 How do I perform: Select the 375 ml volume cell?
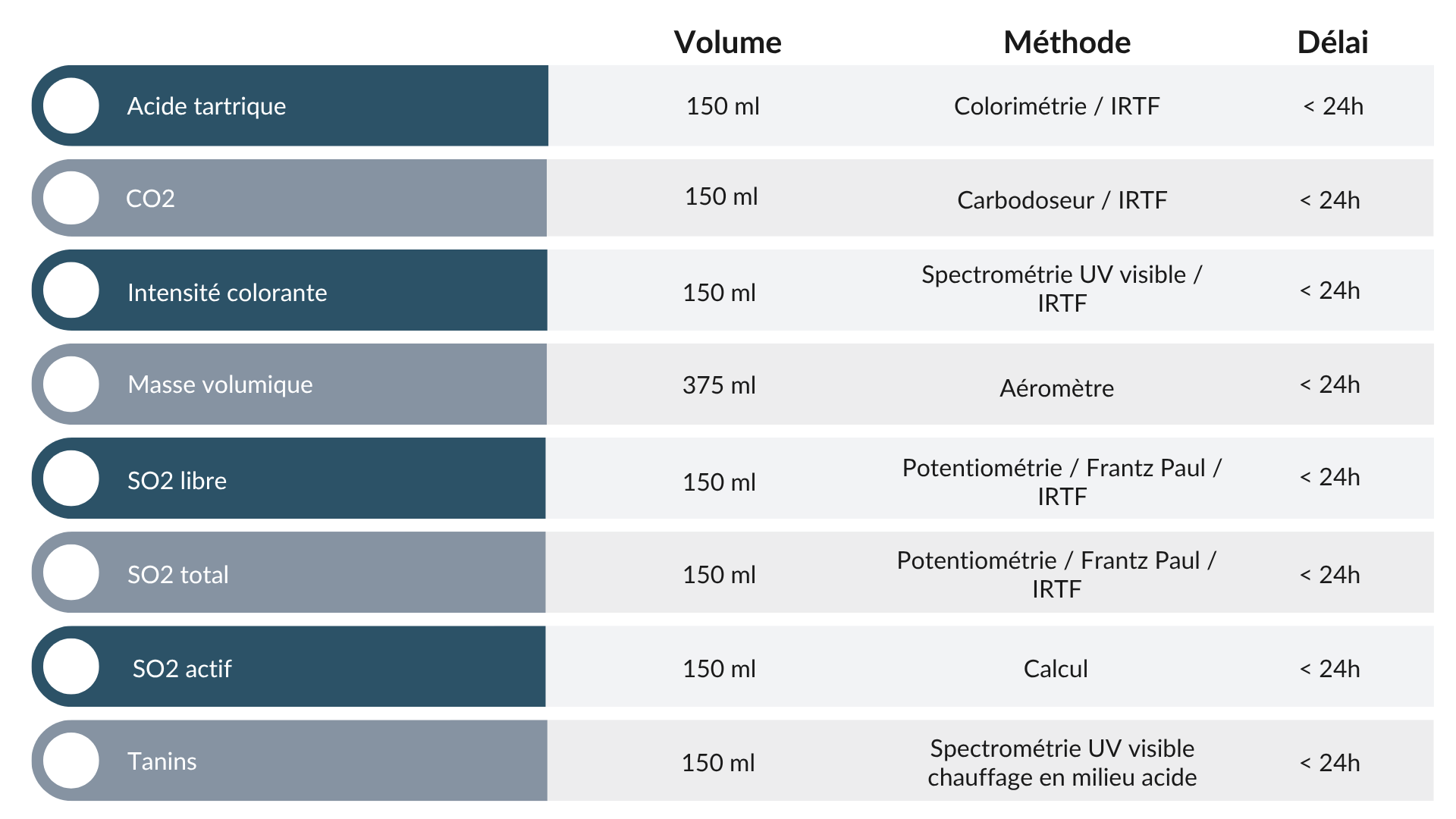click(719, 385)
